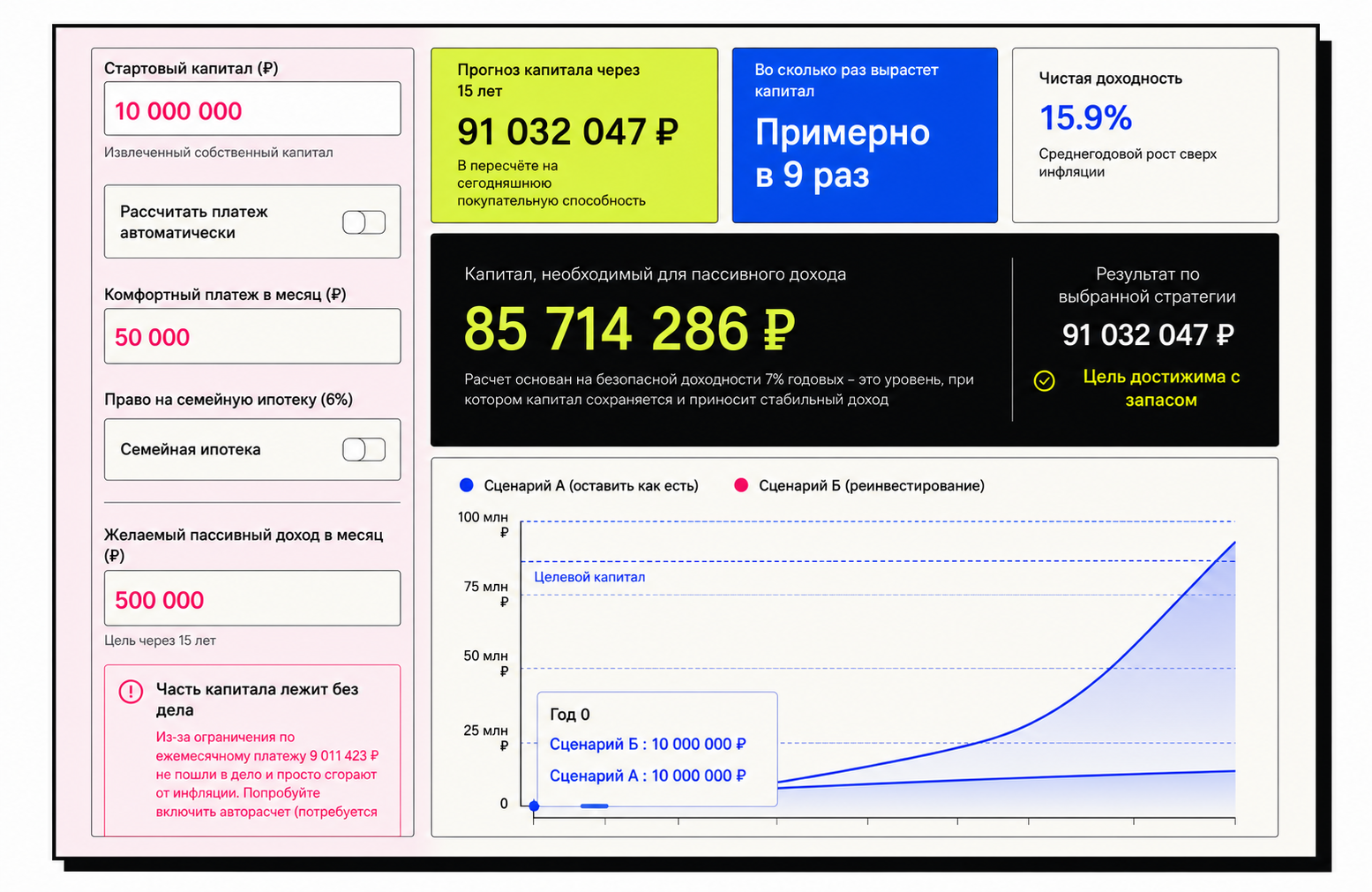Click the Прогноз капитала через 15 лет card
The width and height of the screenshot is (1372, 892).
coord(574,135)
